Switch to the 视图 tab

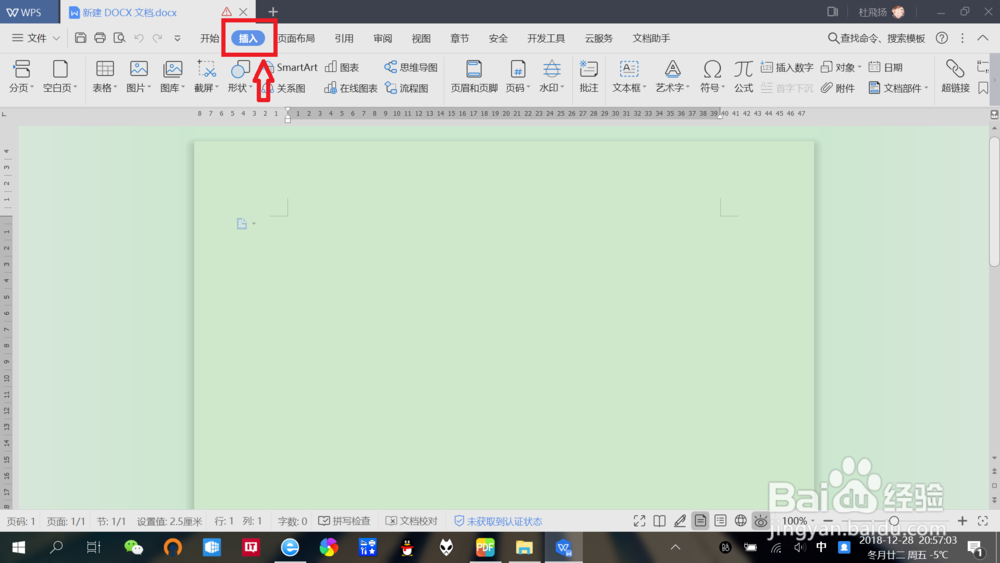click(421, 38)
